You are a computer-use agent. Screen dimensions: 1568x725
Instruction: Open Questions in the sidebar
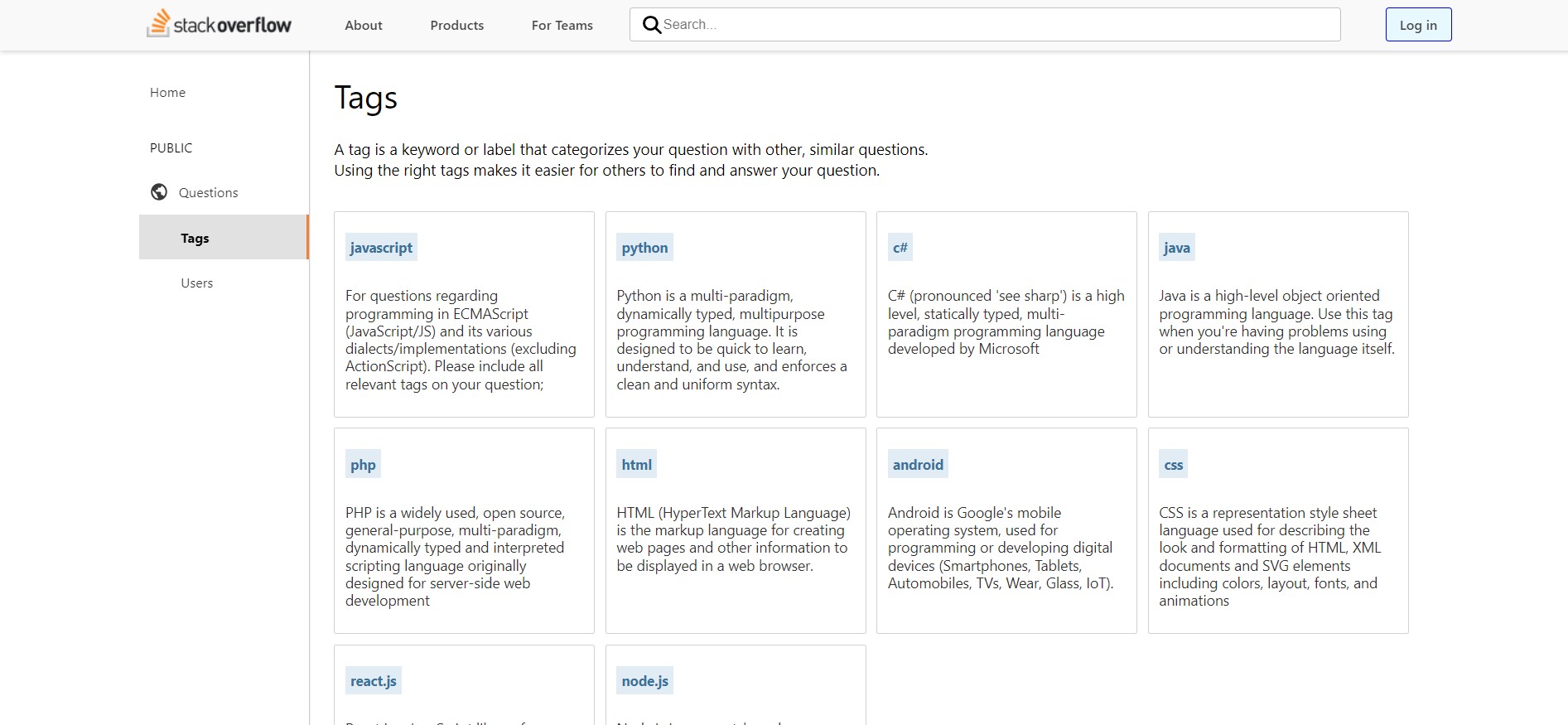[208, 192]
